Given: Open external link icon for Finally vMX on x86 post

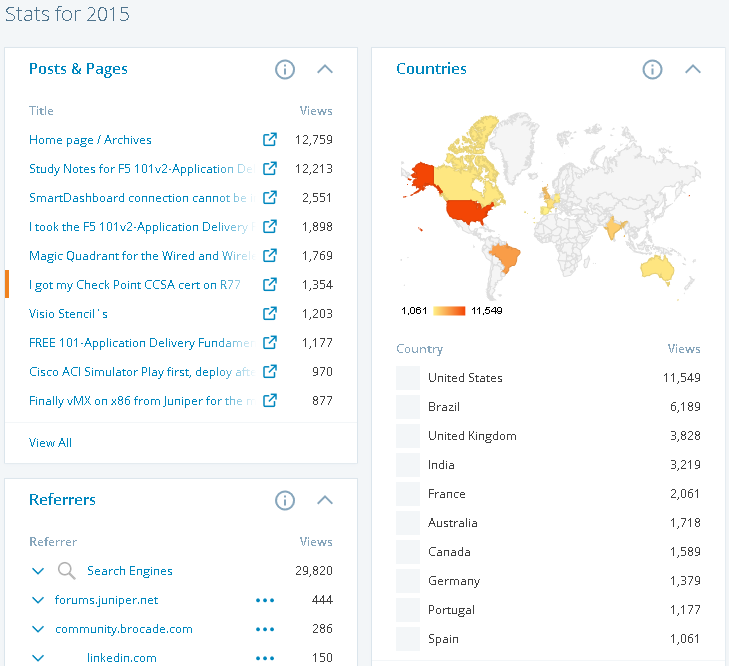Looking at the screenshot, I should [x=270, y=400].
